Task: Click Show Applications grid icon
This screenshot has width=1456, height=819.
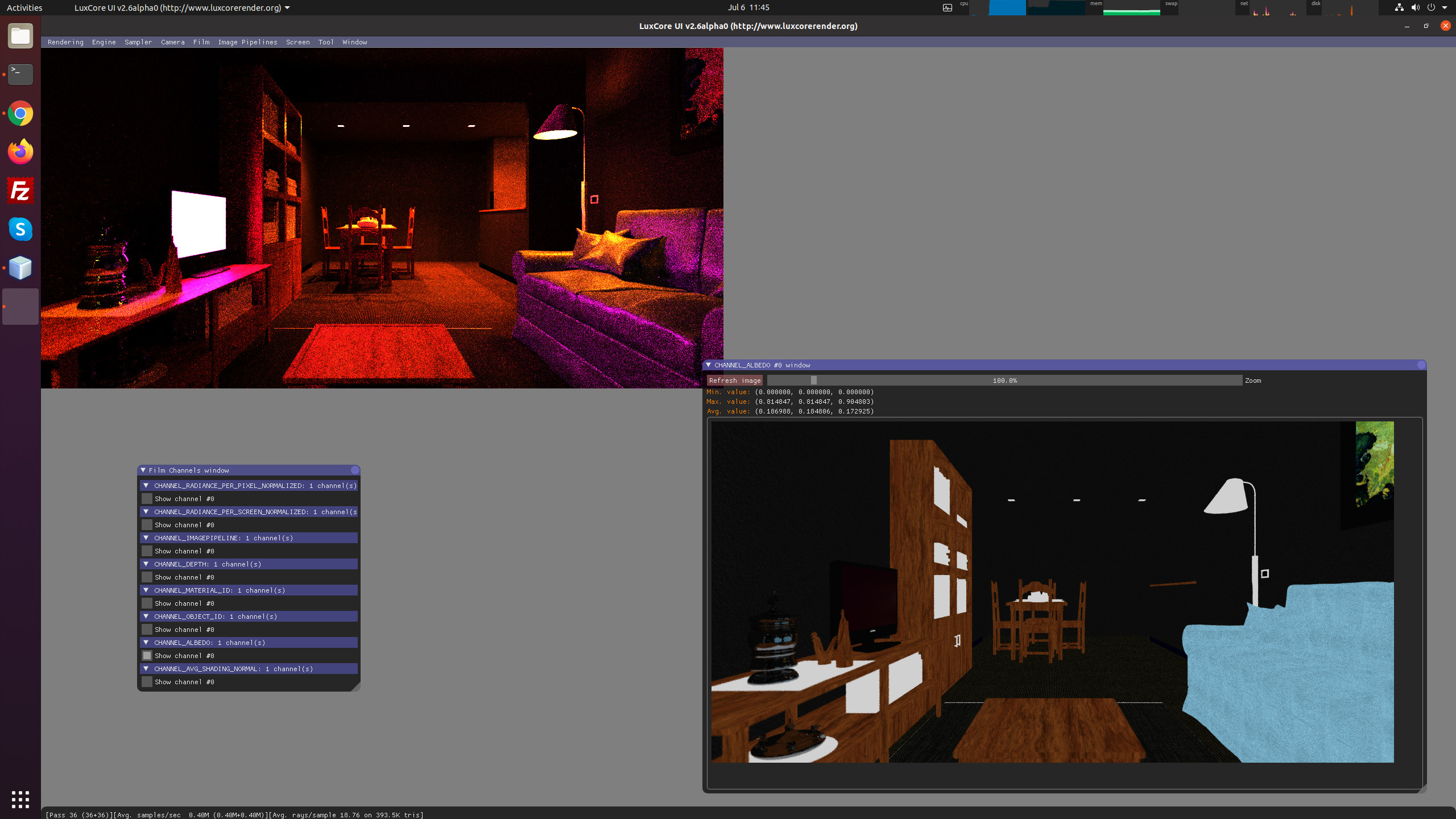Action: 20,799
